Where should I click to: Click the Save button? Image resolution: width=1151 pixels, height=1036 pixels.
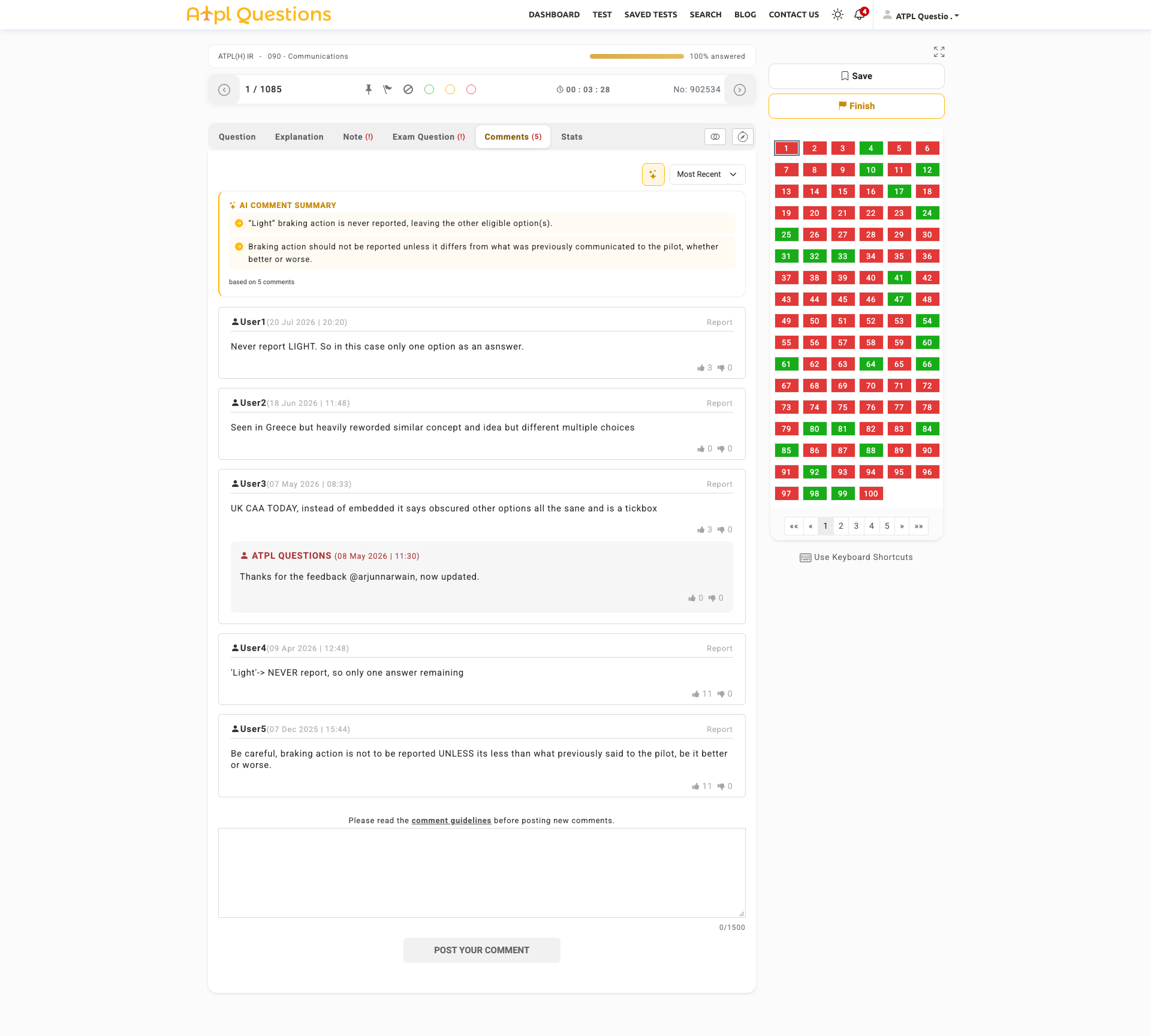(856, 76)
